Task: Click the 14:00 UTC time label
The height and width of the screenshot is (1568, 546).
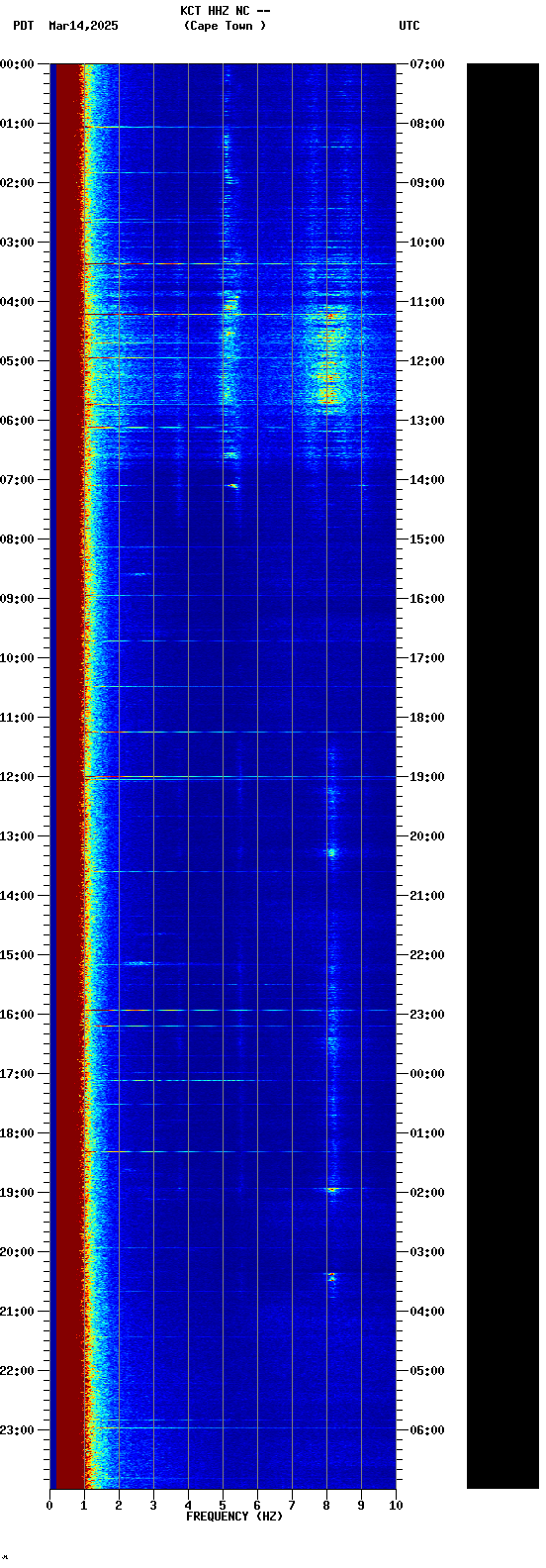Action: click(426, 480)
